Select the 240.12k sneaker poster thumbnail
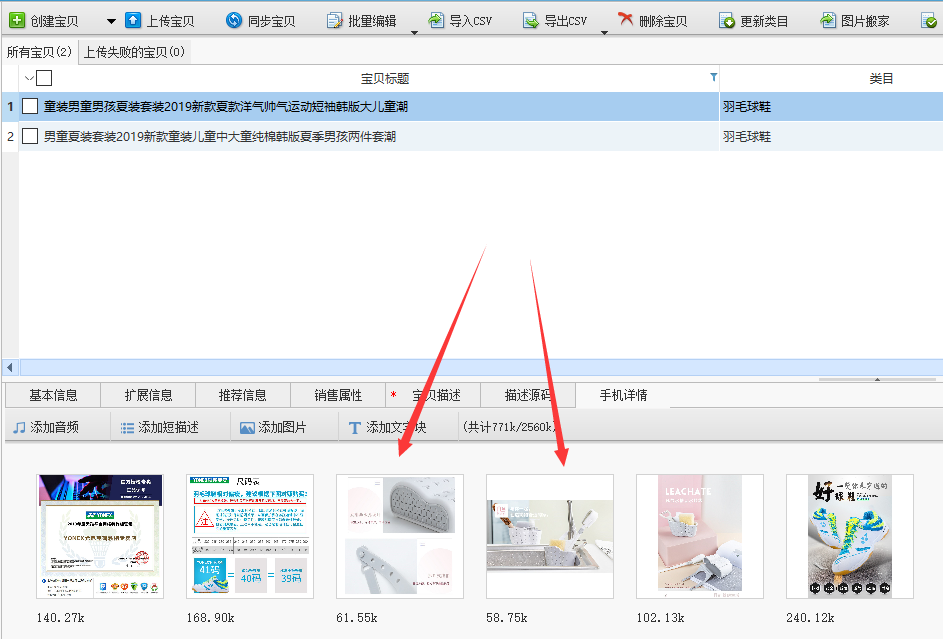The height and width of the screenshot is (639, 943). point(849,537)
